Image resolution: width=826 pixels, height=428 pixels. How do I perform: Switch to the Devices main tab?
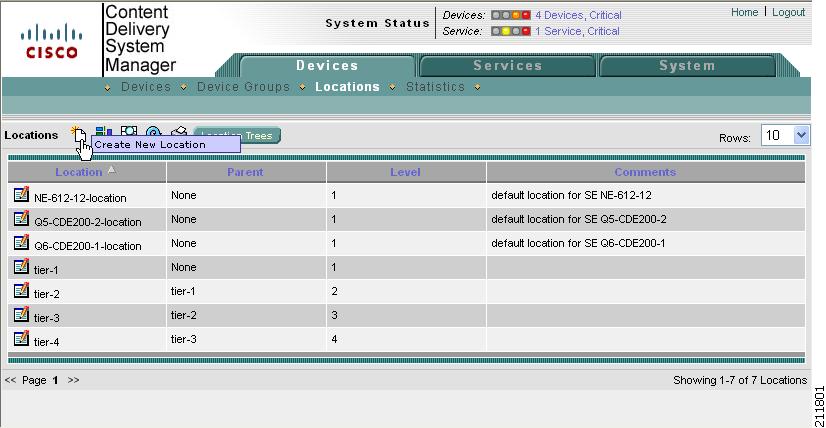point(327,66)
